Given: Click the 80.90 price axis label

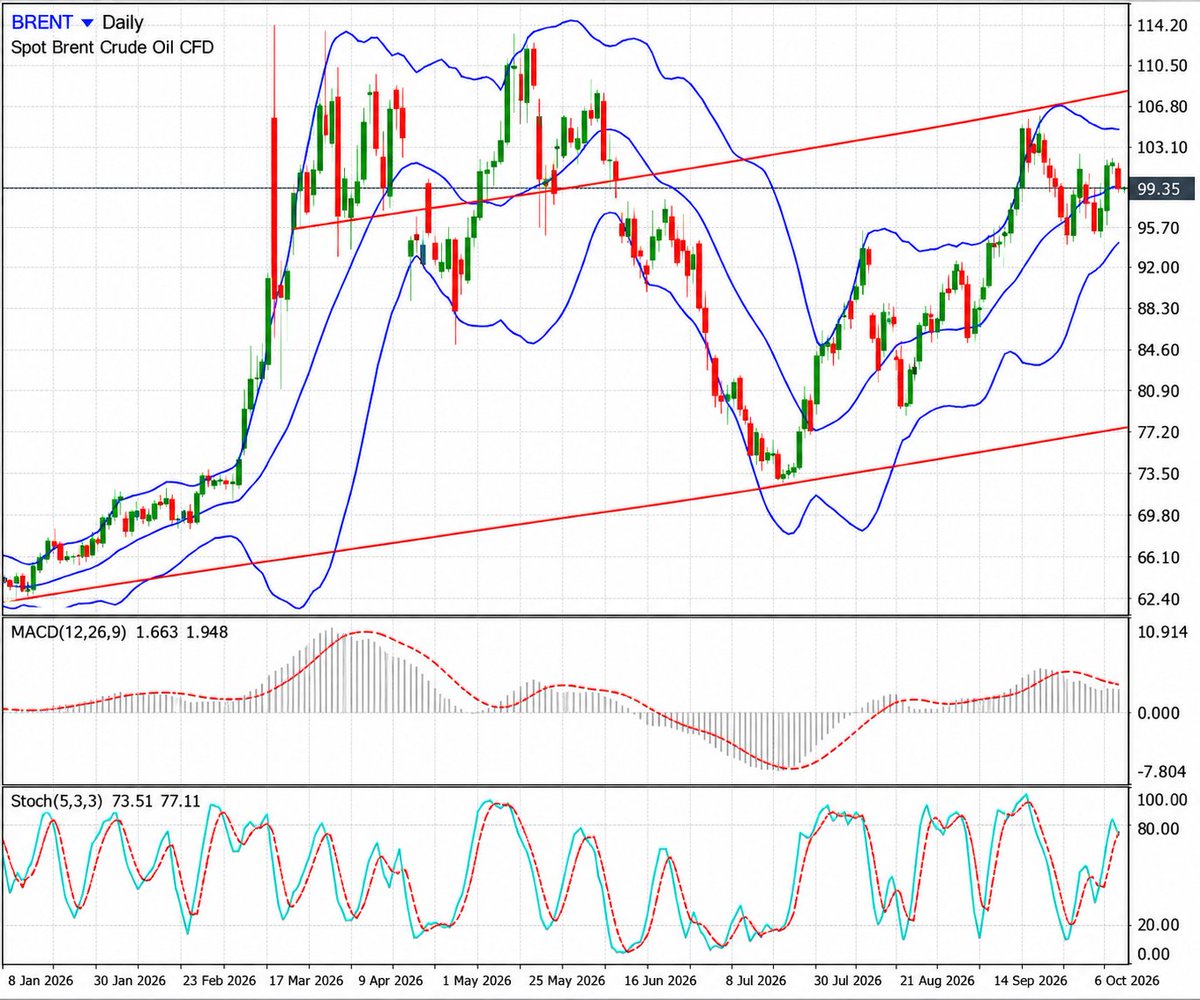Looking at the screenshot, I should coord(1157,391).
